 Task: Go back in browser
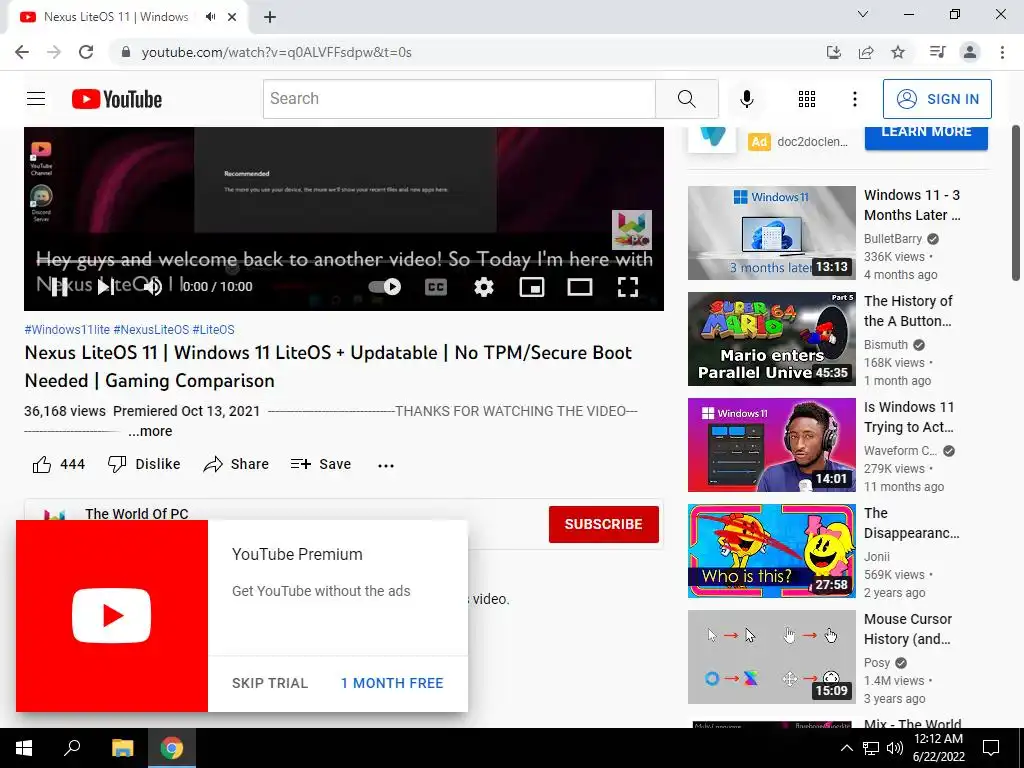click(22, 52)
